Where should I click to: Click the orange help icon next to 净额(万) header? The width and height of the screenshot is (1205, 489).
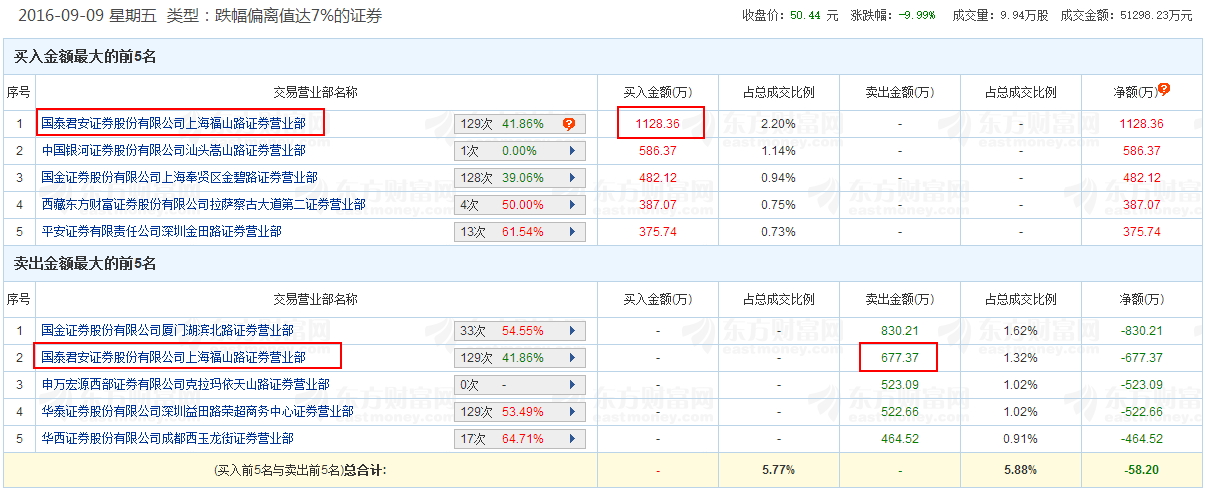pos(1164,89)
